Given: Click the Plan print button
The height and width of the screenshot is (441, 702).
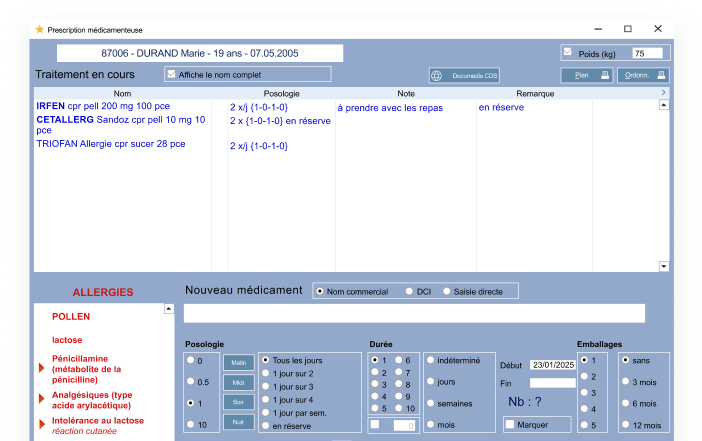Looking at the screenshot, I should coord(586,75).
